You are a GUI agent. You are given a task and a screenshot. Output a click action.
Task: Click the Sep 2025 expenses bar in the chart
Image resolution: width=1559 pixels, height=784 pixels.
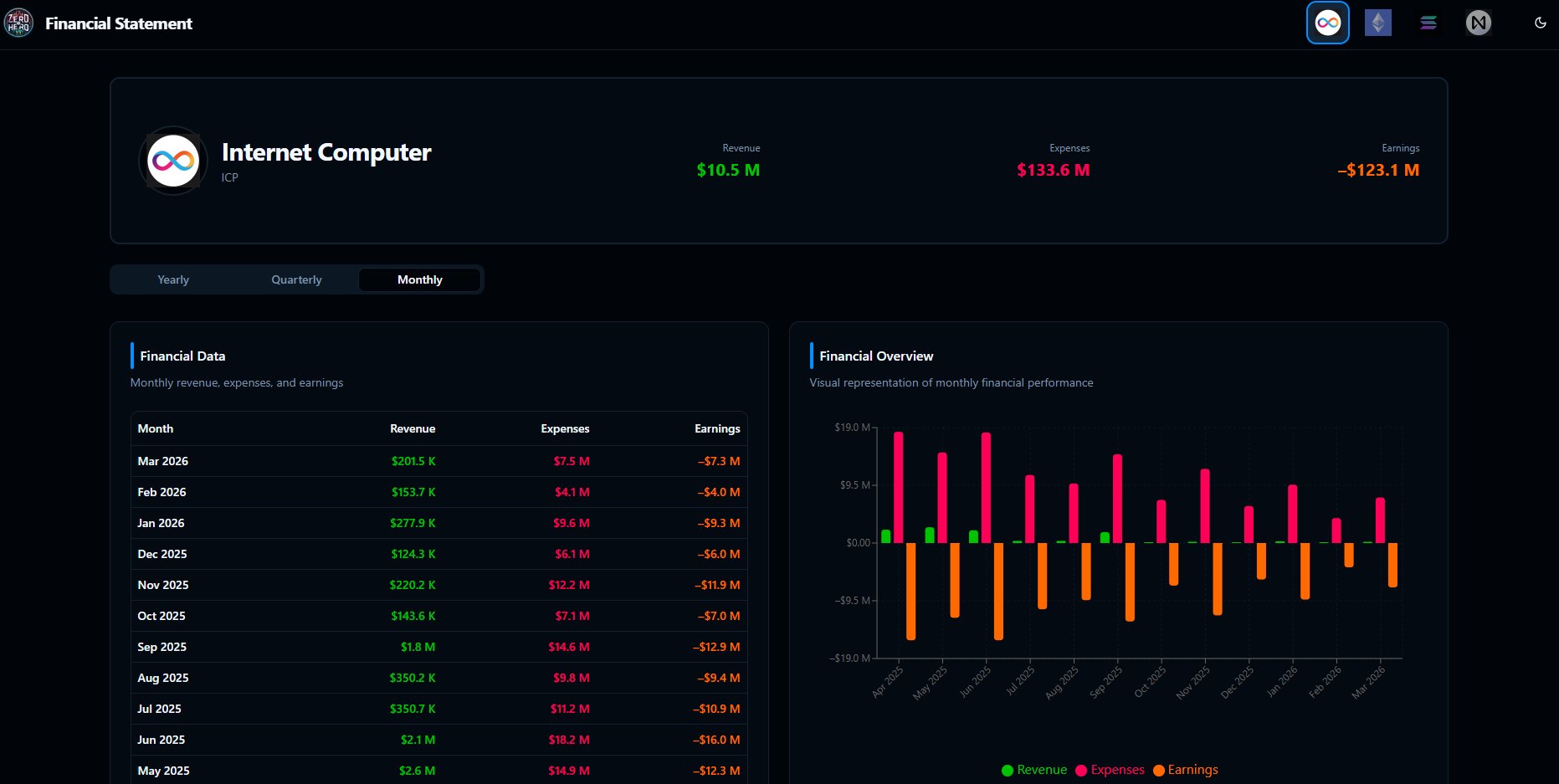tap(1117, 499)
